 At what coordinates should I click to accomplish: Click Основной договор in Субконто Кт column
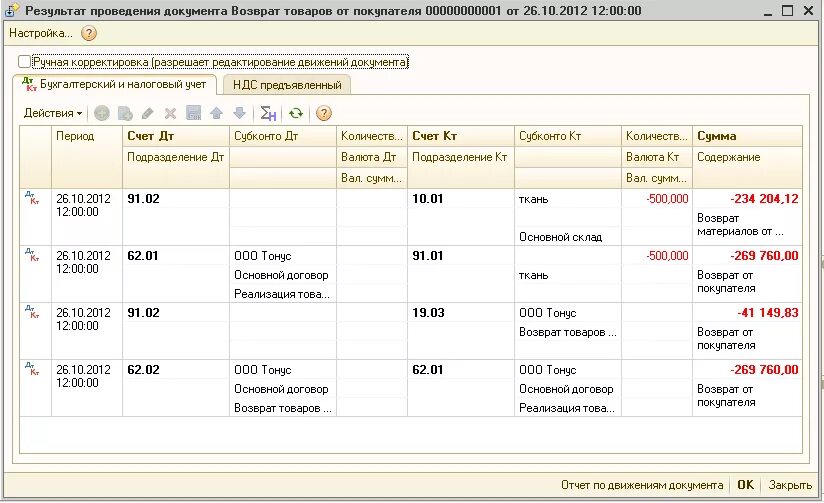(568, 389)
